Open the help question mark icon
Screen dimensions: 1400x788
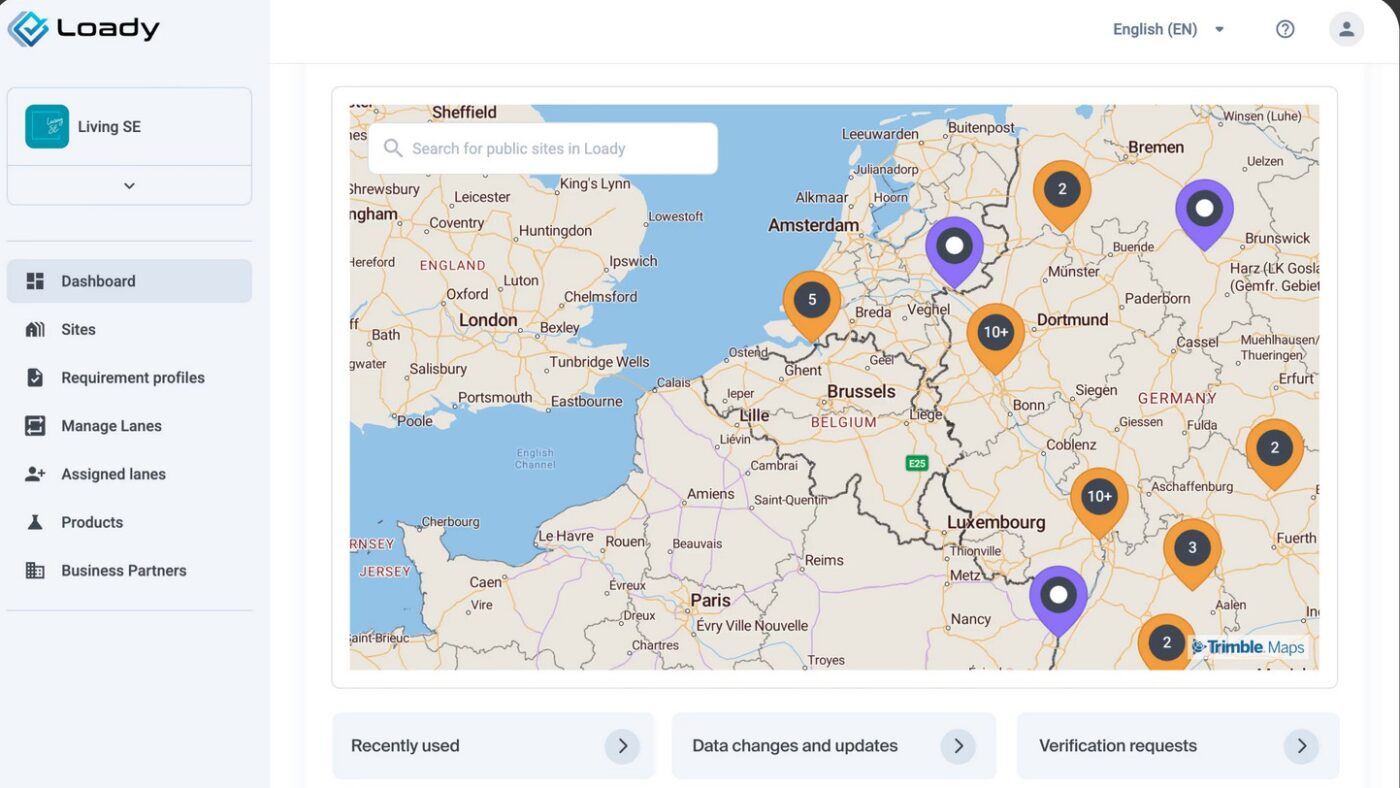1285,29
